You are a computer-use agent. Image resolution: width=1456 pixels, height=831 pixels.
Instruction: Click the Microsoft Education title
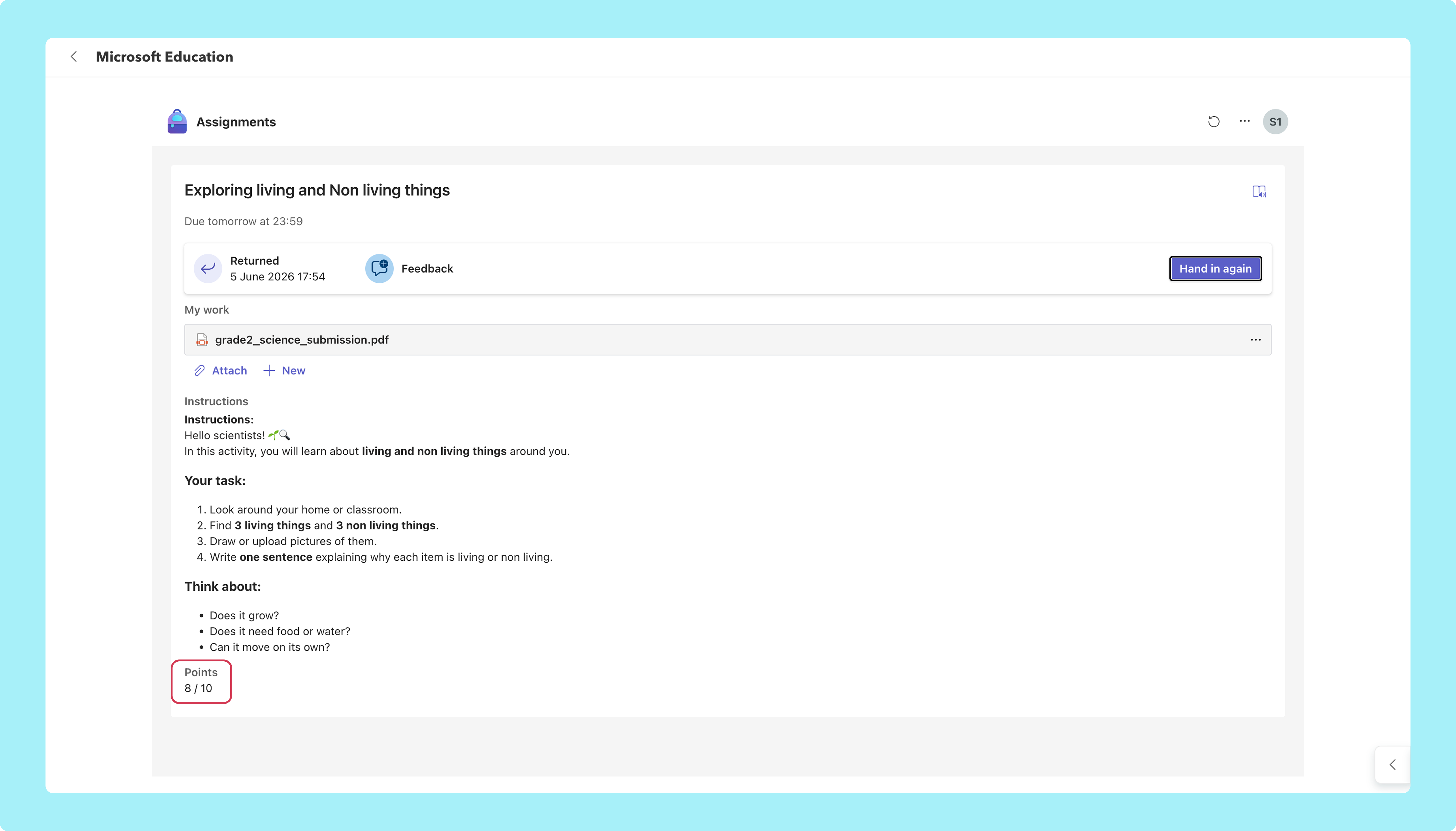[x=164, y=57]
